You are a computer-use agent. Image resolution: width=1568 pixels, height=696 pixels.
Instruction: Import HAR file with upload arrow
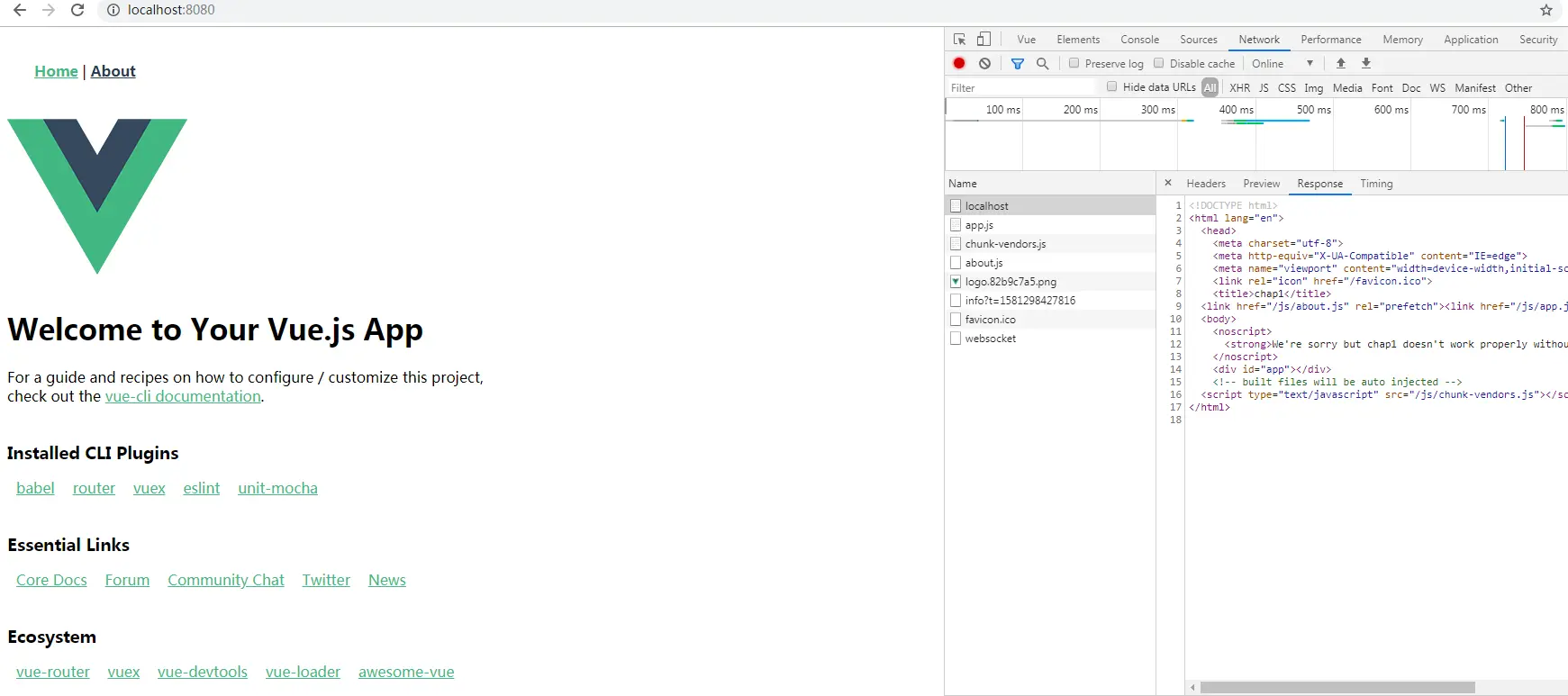click(1341, 63)
